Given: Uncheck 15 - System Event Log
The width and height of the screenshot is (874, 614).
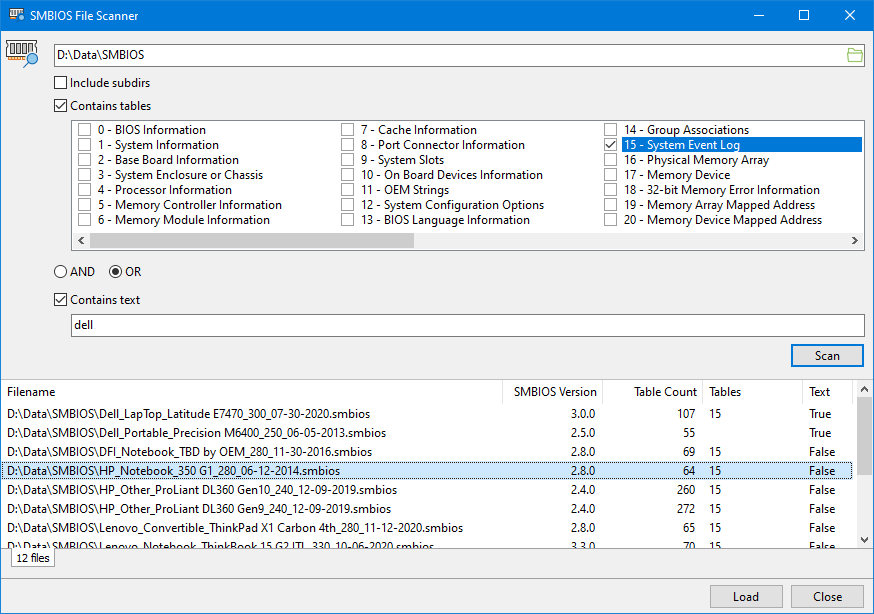Looking at the screenshot, I should pyautogui.click(x=610, y=145).
